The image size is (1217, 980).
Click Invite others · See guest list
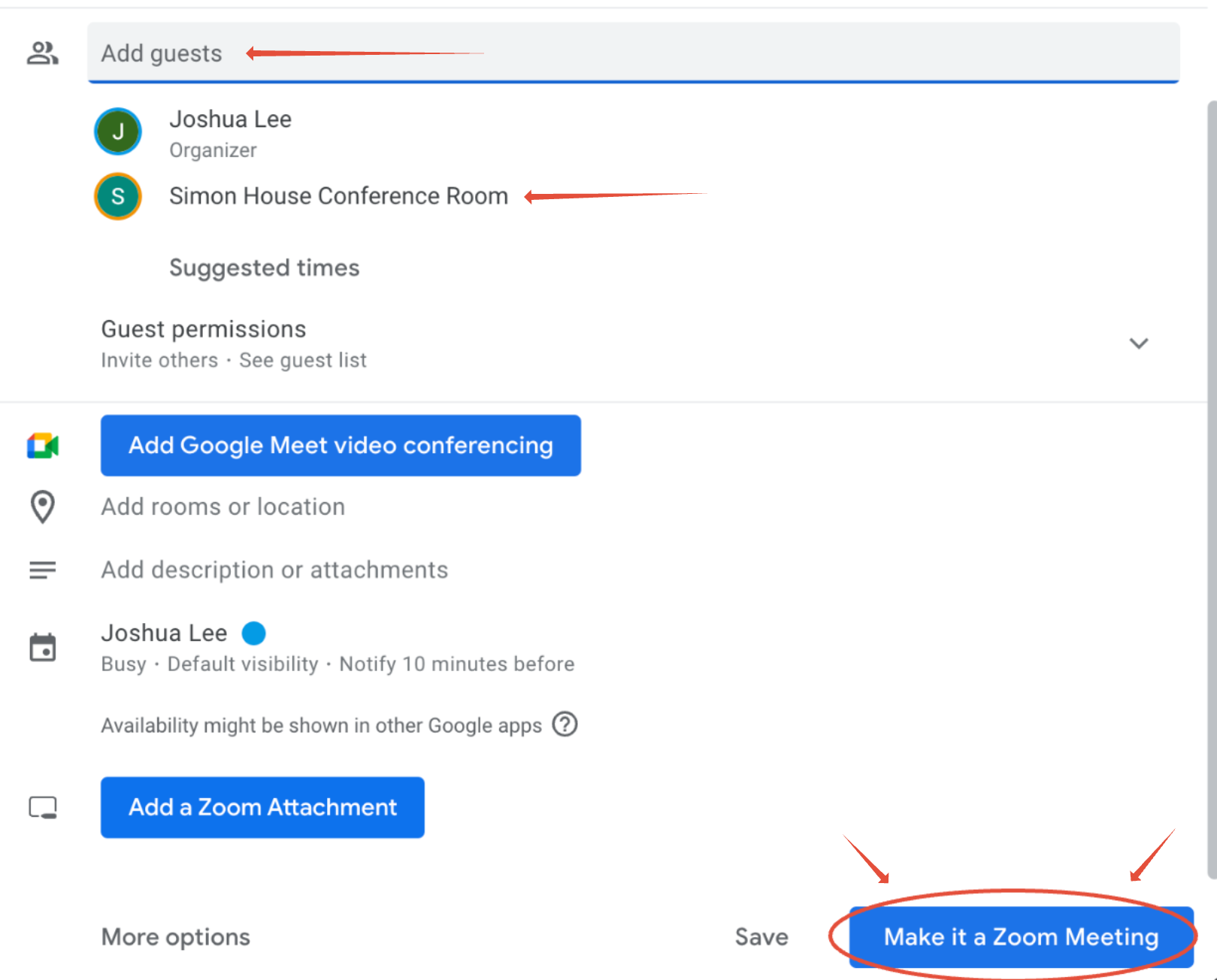pos(234,360)
